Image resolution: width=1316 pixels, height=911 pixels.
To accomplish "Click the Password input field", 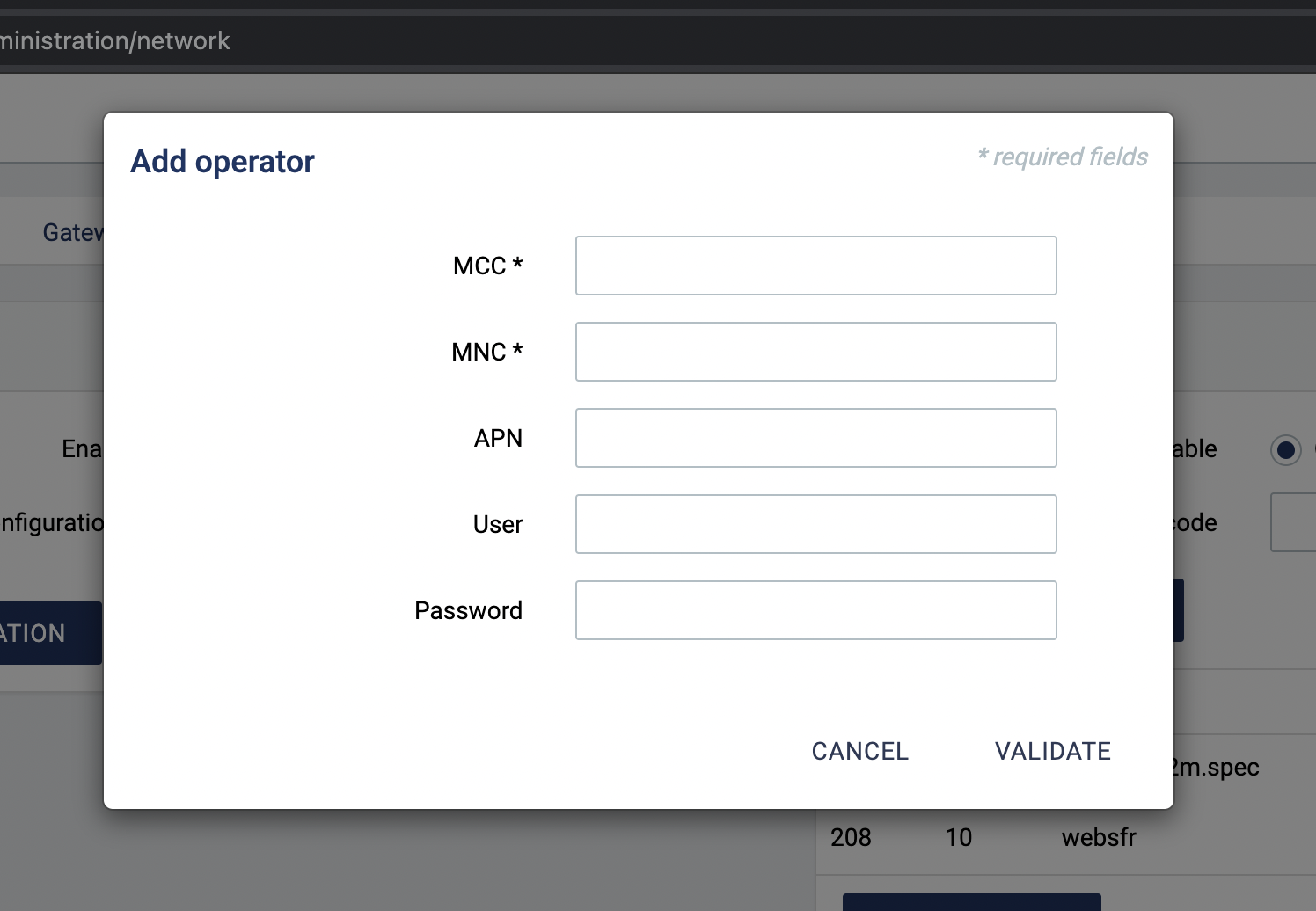I will tap(815, 610).
